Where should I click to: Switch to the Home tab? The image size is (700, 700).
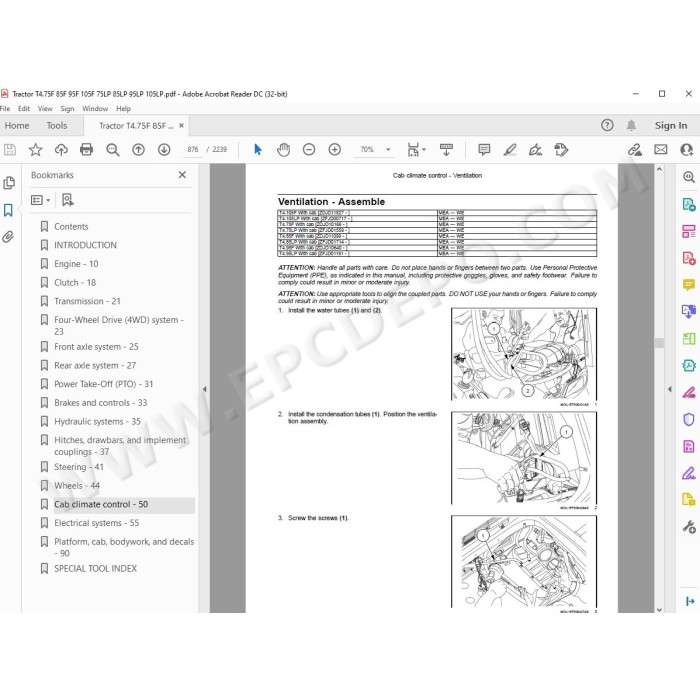pos(17,126)
